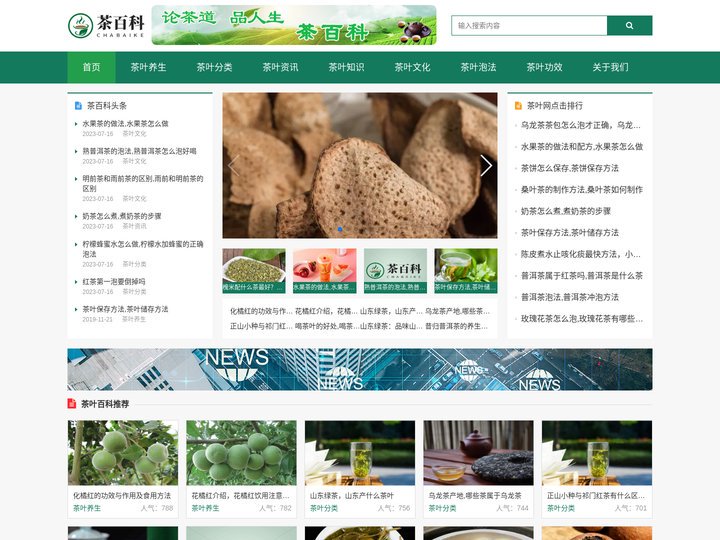Image resolution: width=720 pixels, height=540 pixels.
Task: Open card 化橘红的功效与作用及食用方法
Action: click(x=123, y=467)
